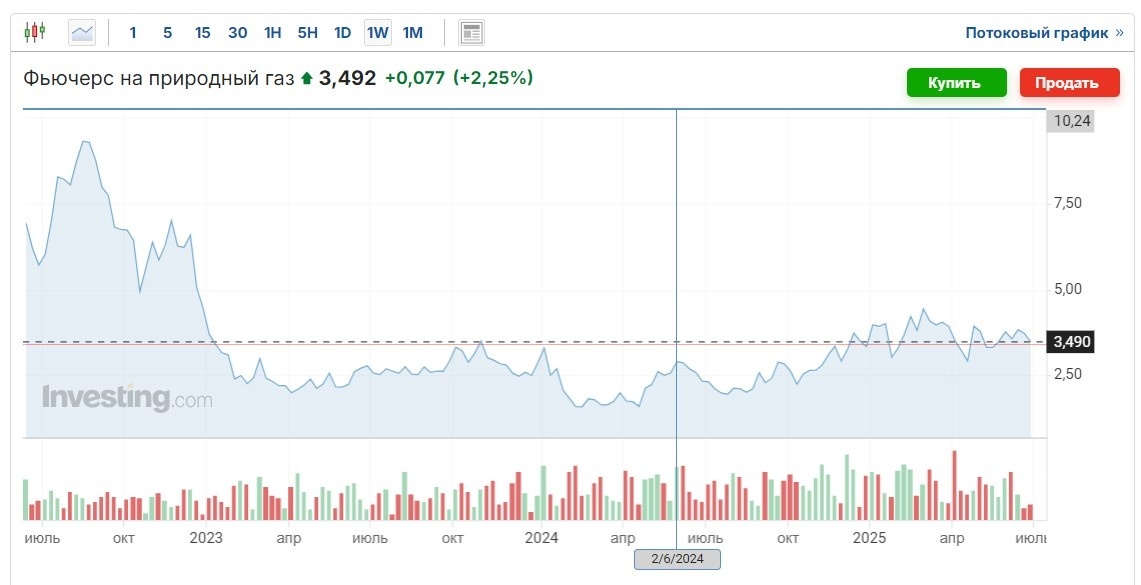
Task: Click the Investing.com watermark logo
Action: click(x=127, y=398)
